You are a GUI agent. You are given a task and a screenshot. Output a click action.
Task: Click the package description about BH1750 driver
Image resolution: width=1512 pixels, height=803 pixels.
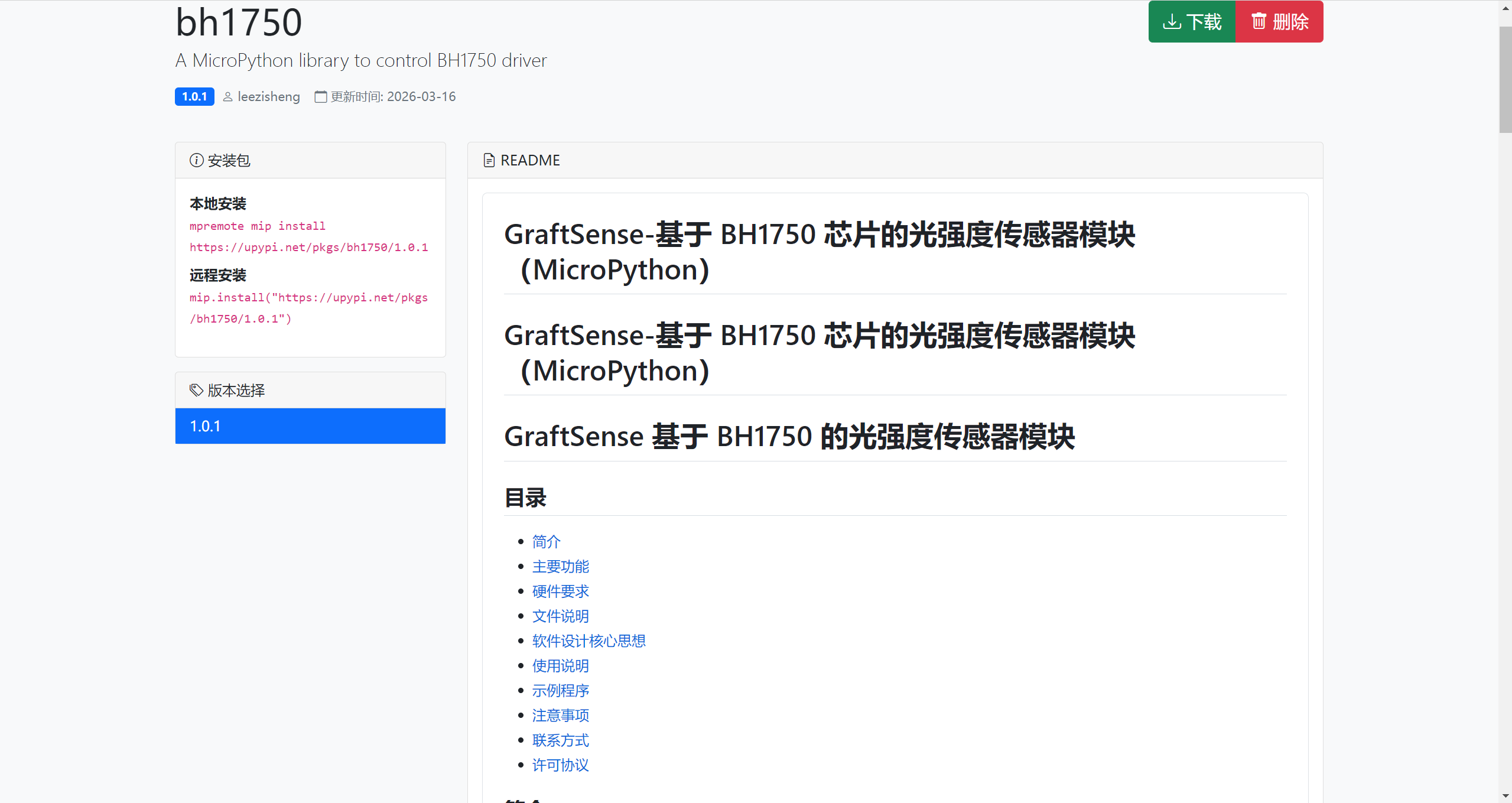(x=361, y=60)
